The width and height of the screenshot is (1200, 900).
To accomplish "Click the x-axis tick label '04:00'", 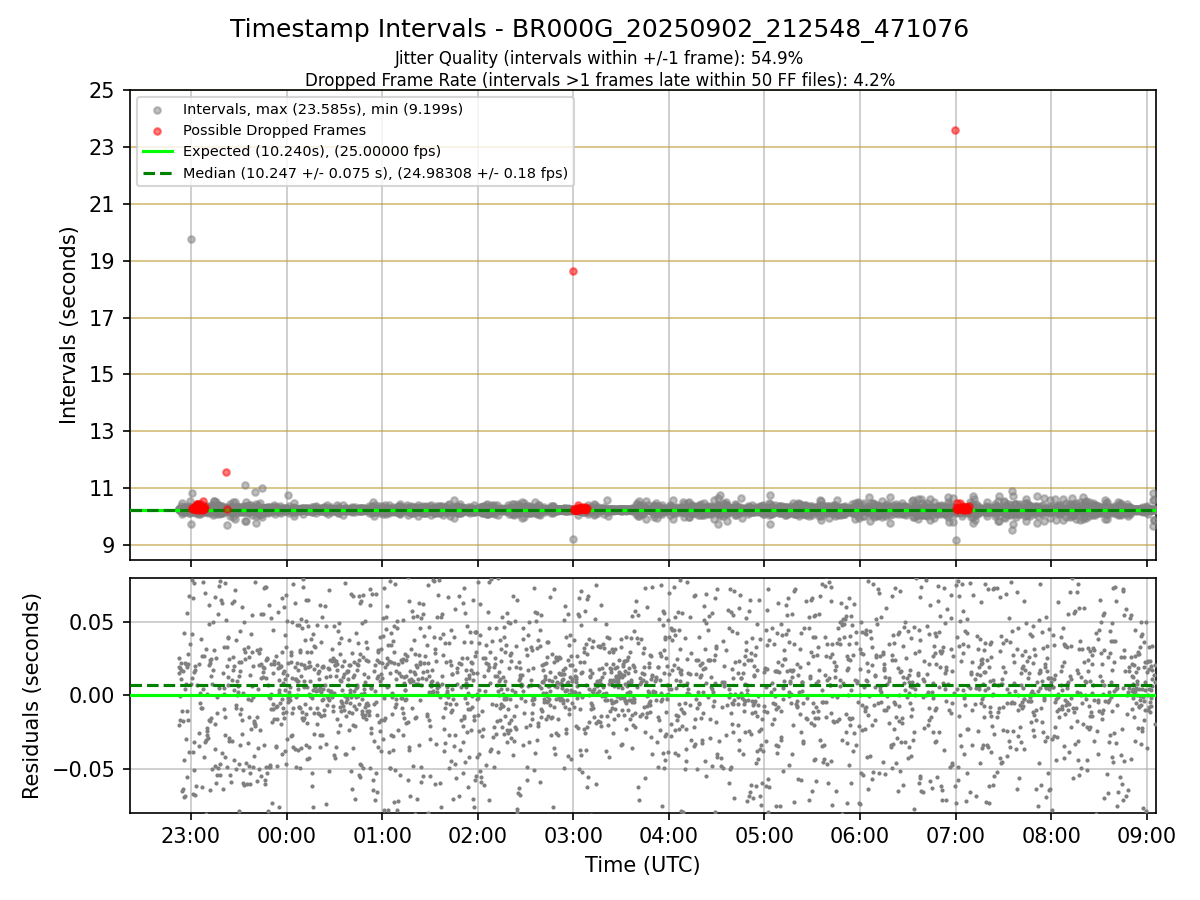I will point(668,835).
